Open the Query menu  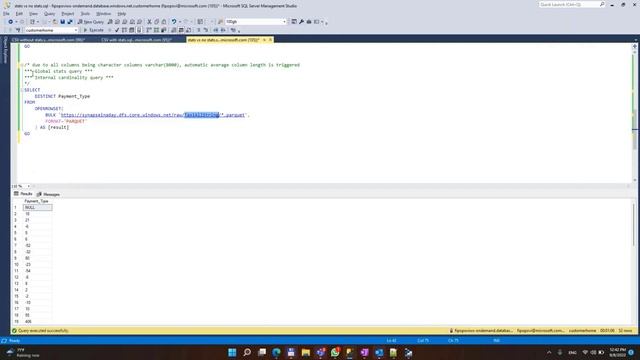pos(49,13)
